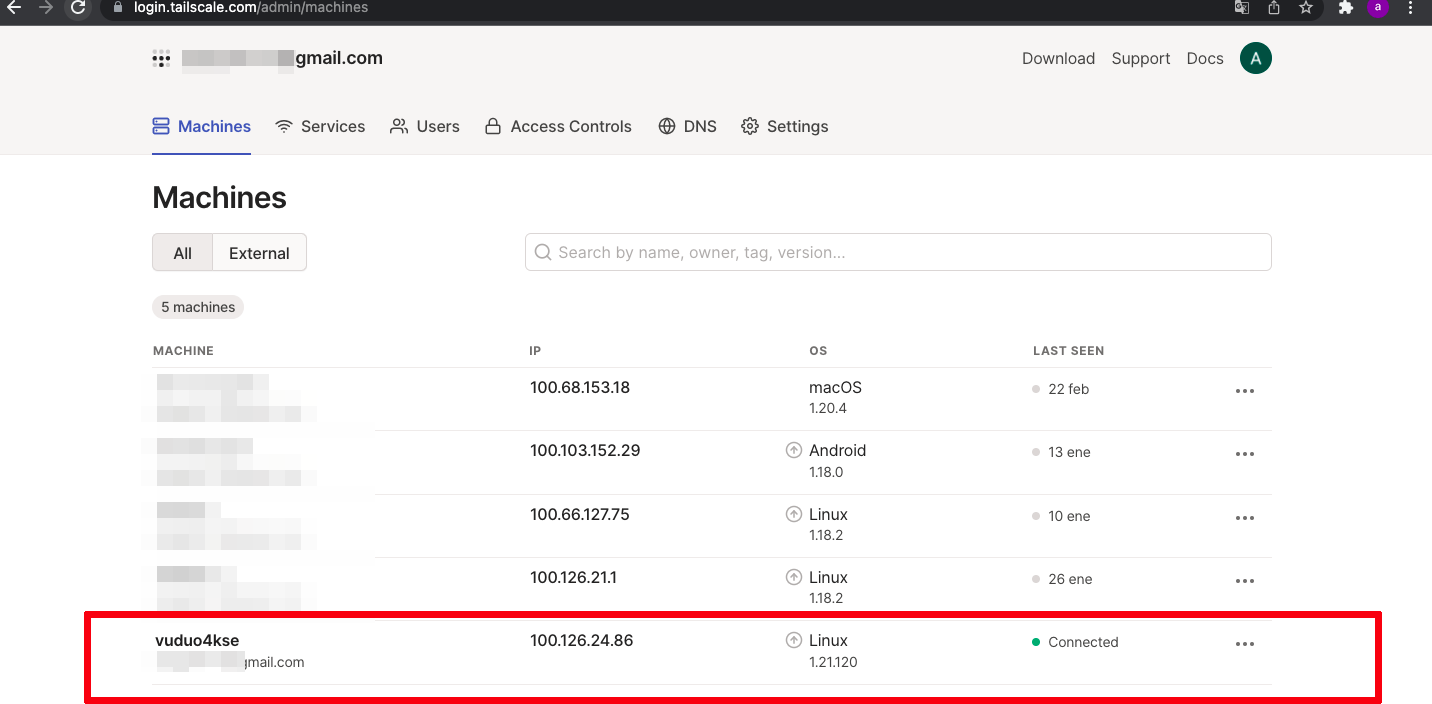Screen dimensions: 1432x704
Task: Bookmark this page with the star icon
Action: point(1305,8)
